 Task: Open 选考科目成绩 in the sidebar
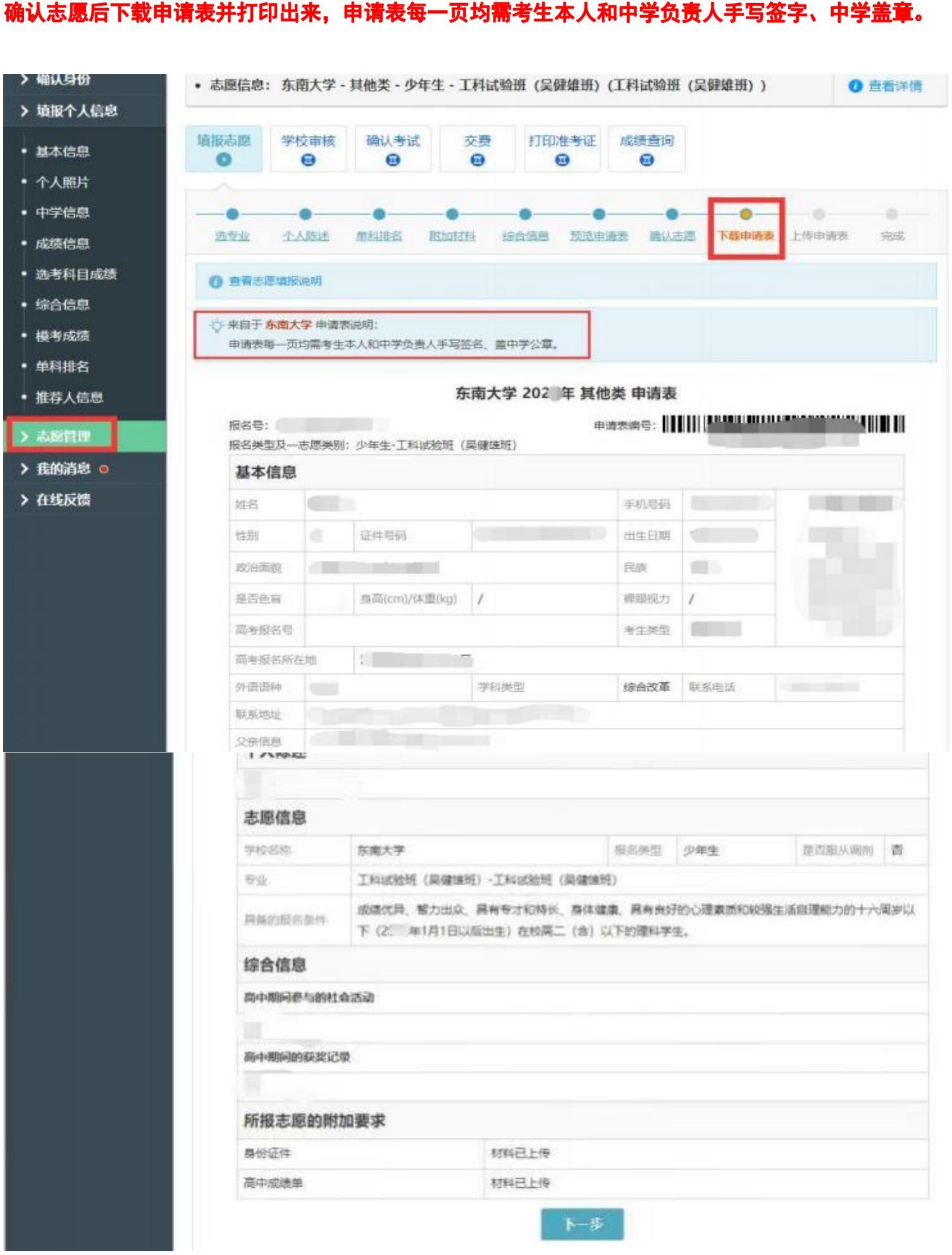click(x=77, y=275)
